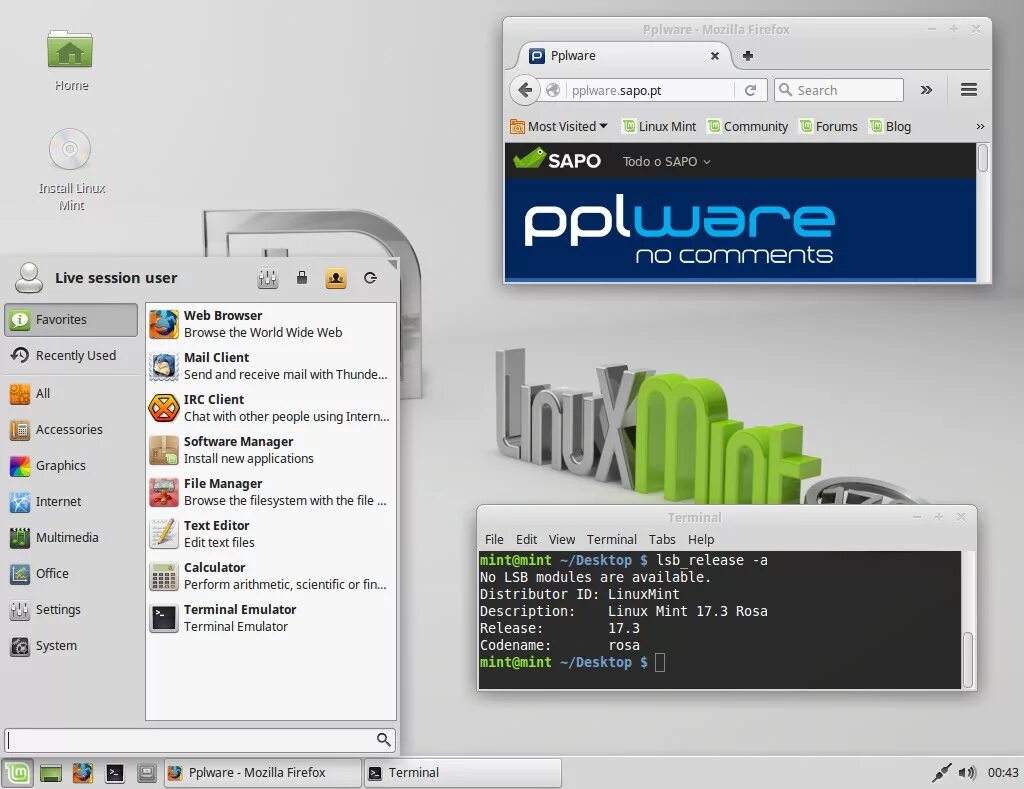
Task: Open the System category
Action: click(x=71, y=645)
